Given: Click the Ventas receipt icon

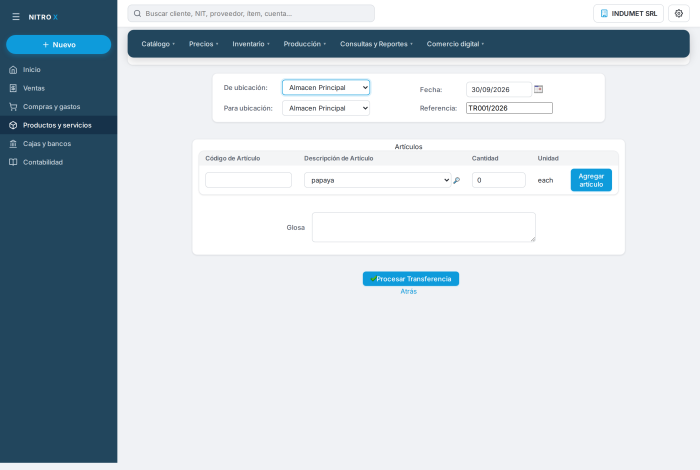Looking at the screenshot, I should (13, 88).
